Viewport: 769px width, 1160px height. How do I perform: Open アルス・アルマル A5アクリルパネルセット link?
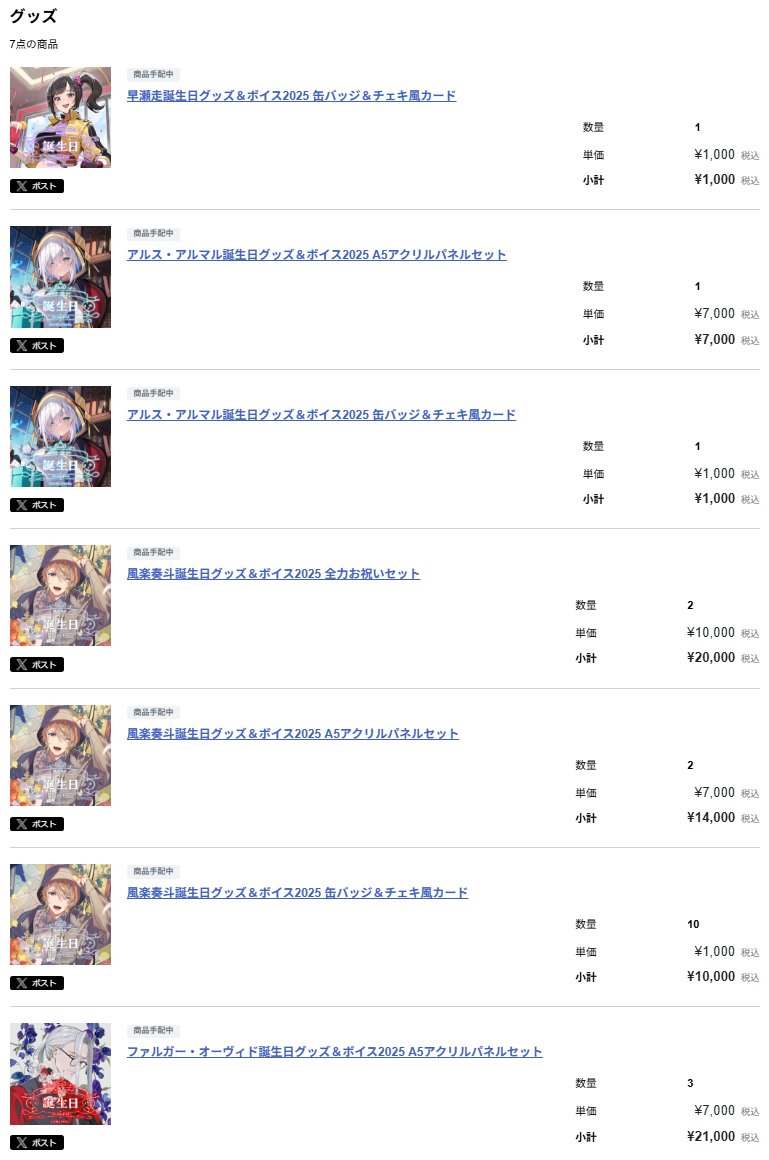coord(317,254)
